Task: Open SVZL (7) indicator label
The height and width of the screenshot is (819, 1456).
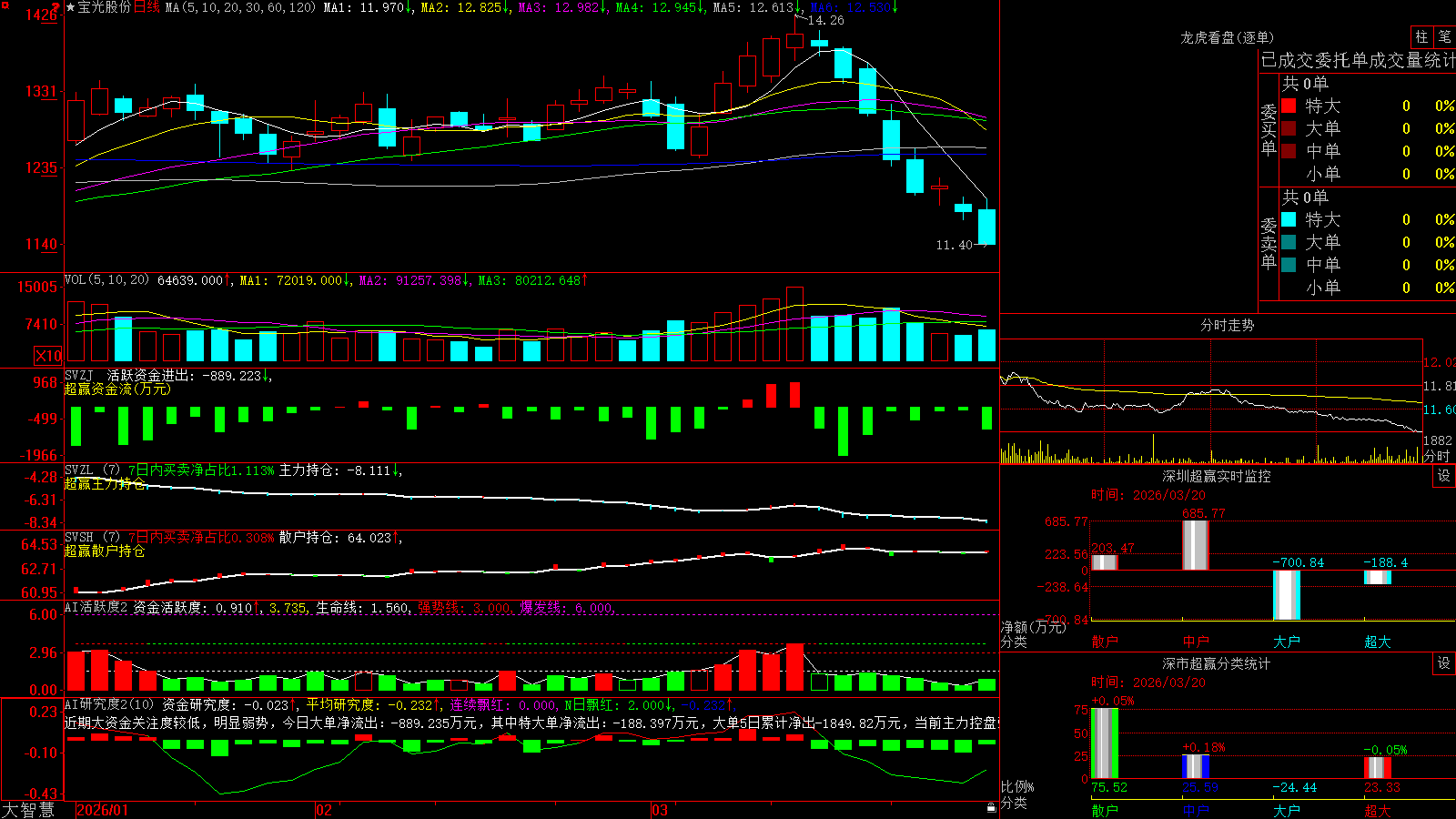Action: tap(93, 470)
